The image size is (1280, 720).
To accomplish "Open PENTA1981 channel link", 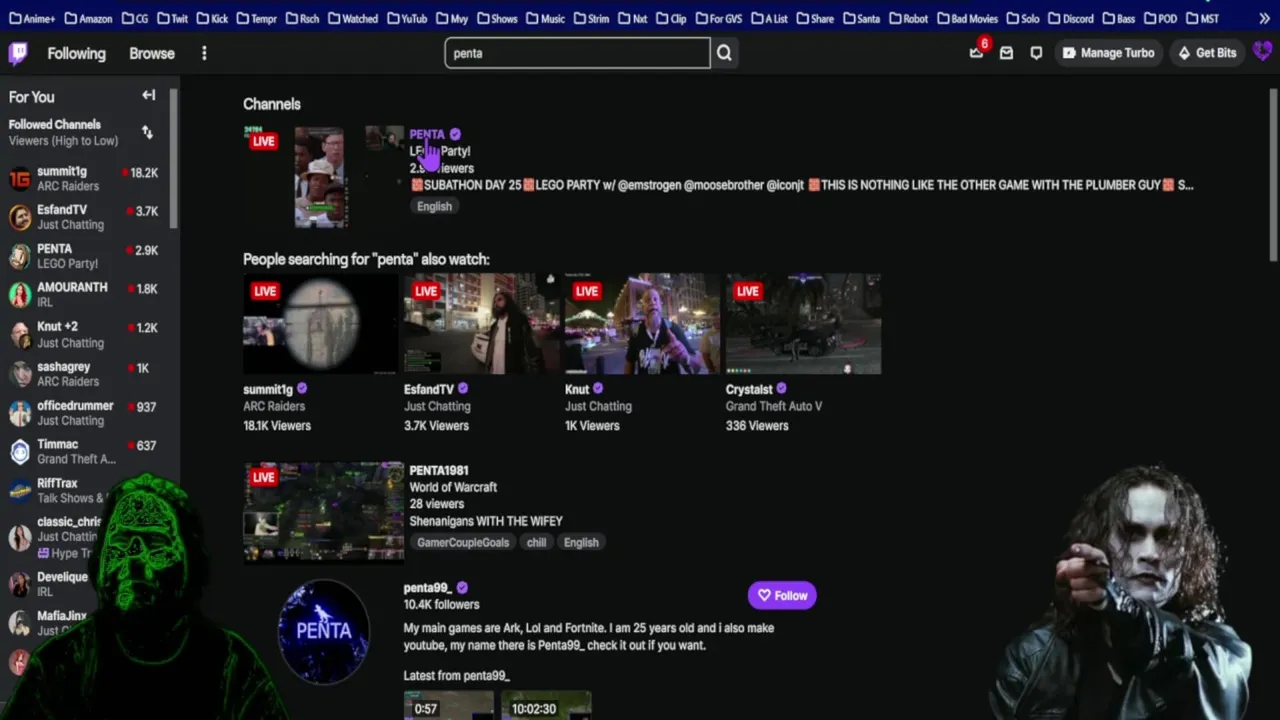I will [439, 470].
